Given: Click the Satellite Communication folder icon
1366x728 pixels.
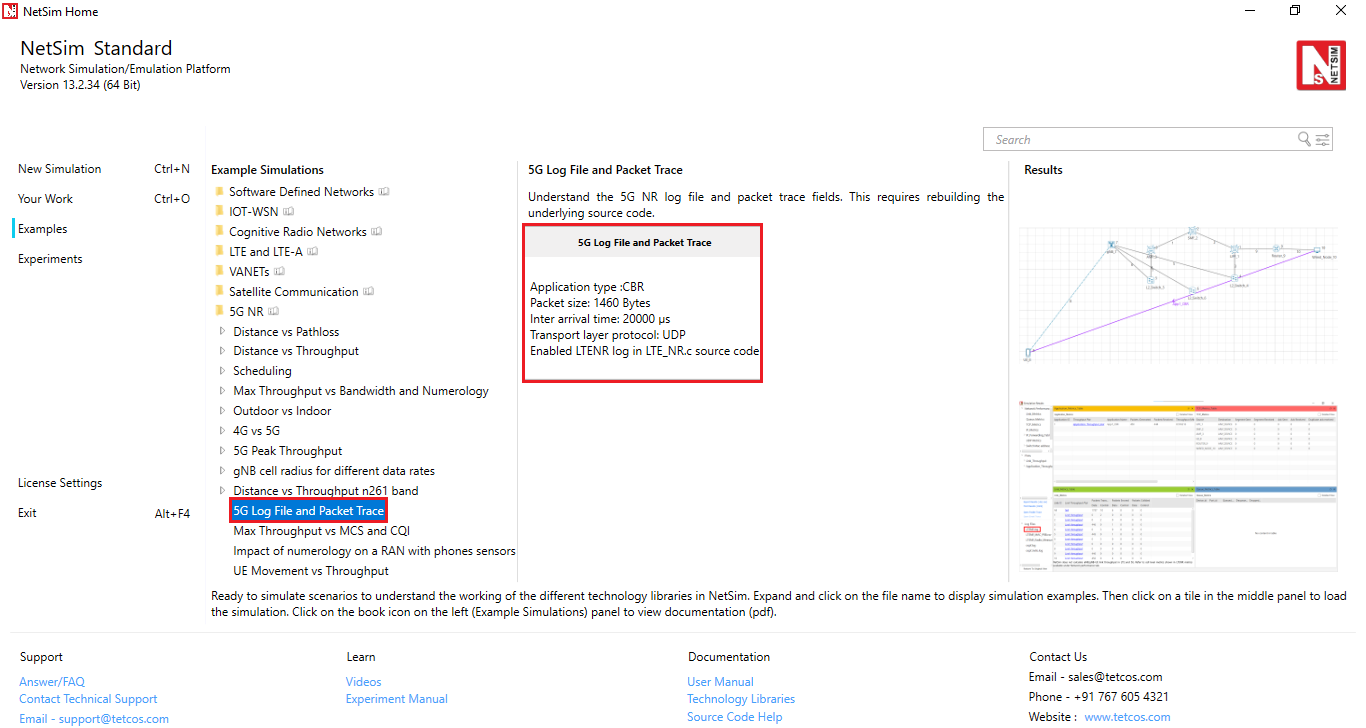Looking at the screenshot, I should [x=219, y=291].
